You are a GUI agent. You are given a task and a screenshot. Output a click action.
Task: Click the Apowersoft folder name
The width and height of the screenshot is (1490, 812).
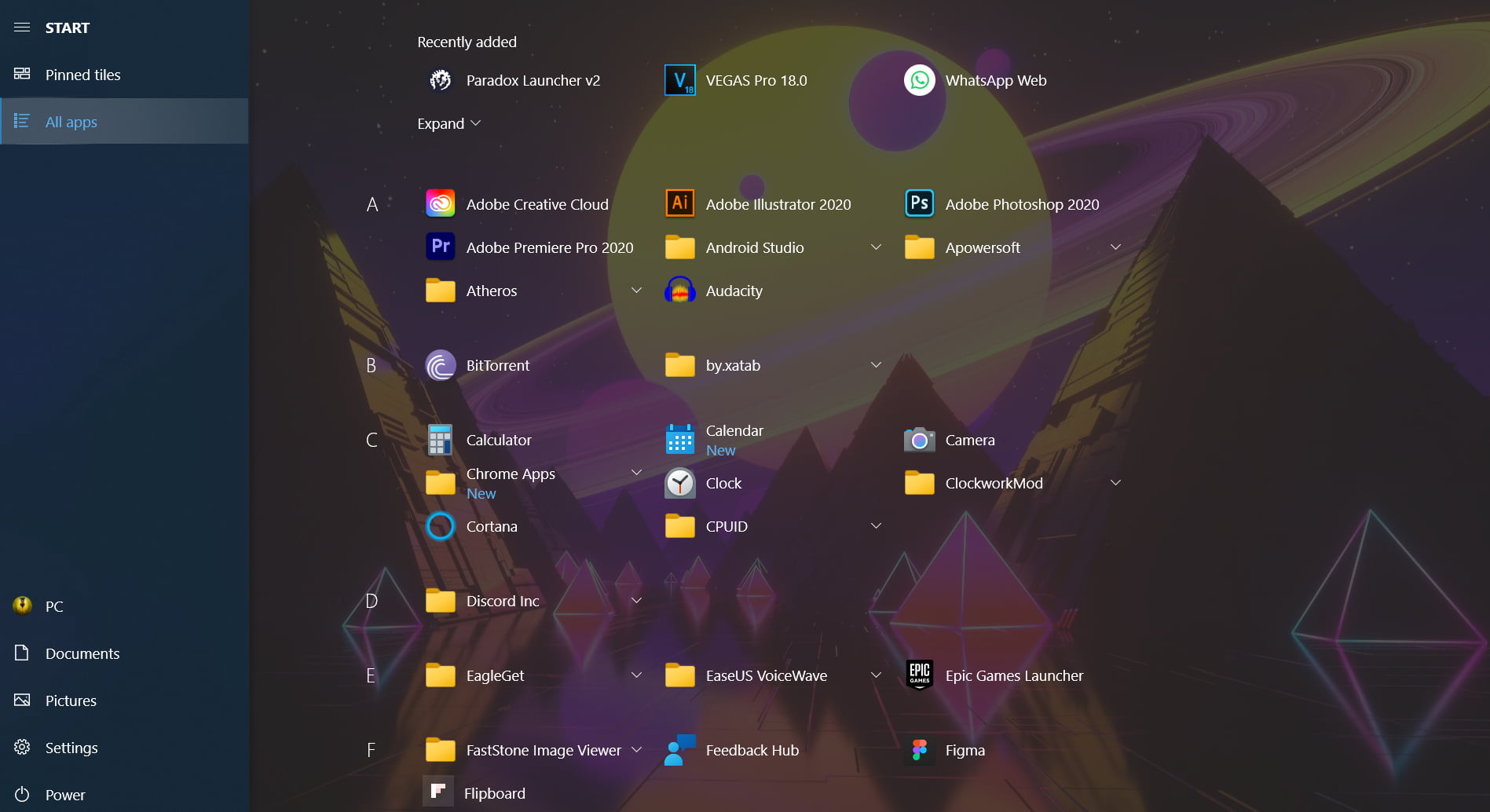tap(983, 247)
